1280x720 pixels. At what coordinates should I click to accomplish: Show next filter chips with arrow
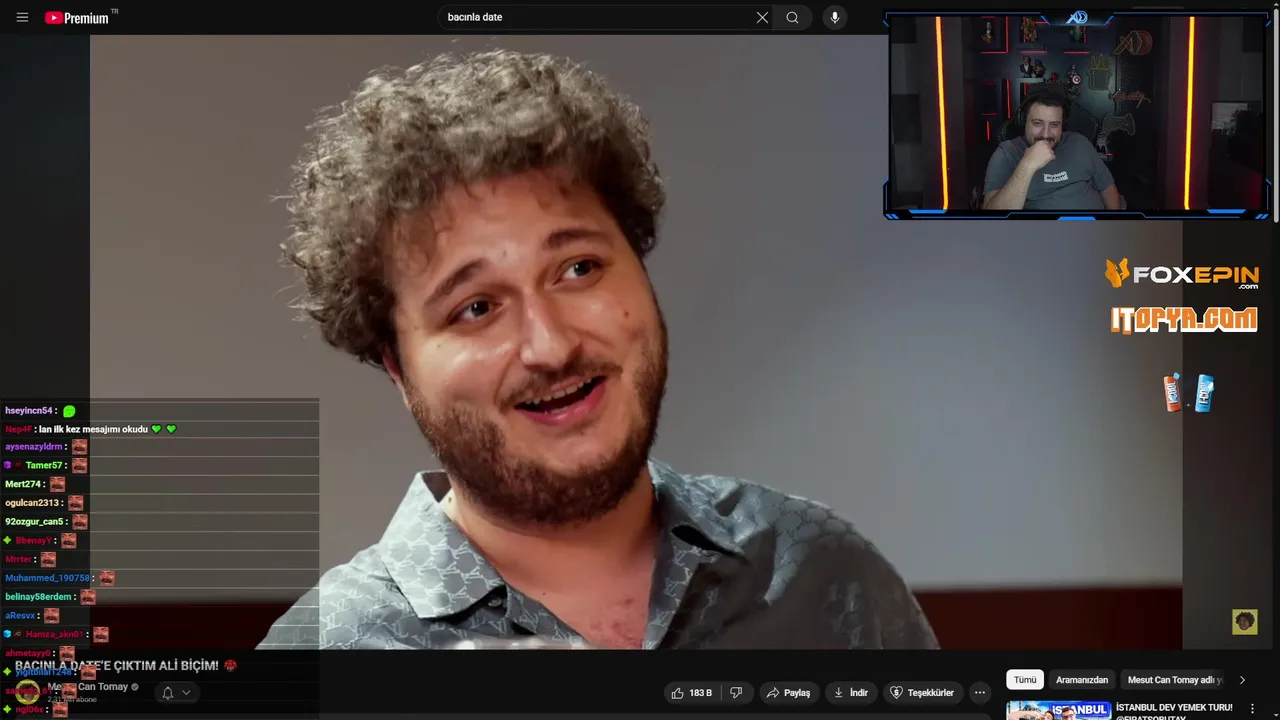(x=1242, y=680)
